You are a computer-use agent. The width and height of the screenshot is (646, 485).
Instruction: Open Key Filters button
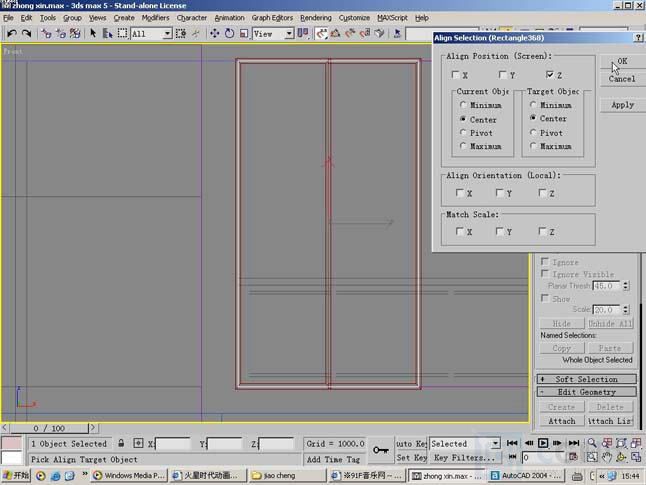click(x=464, y=457)
